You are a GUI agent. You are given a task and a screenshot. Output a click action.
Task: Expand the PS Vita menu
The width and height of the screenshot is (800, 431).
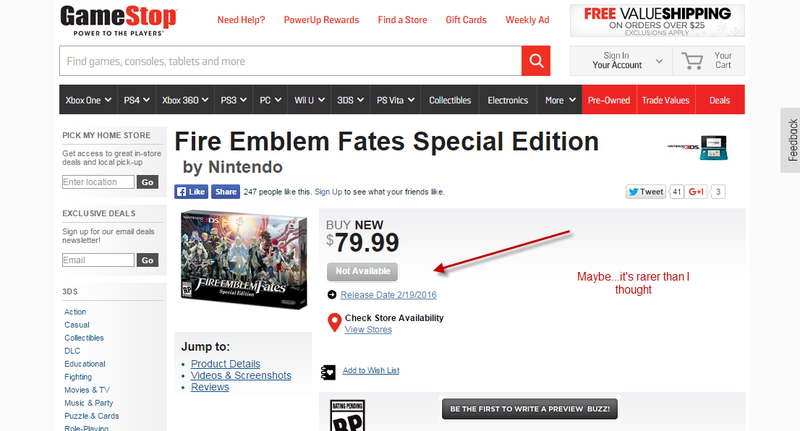pyautogui.click(x=395, y=100)
